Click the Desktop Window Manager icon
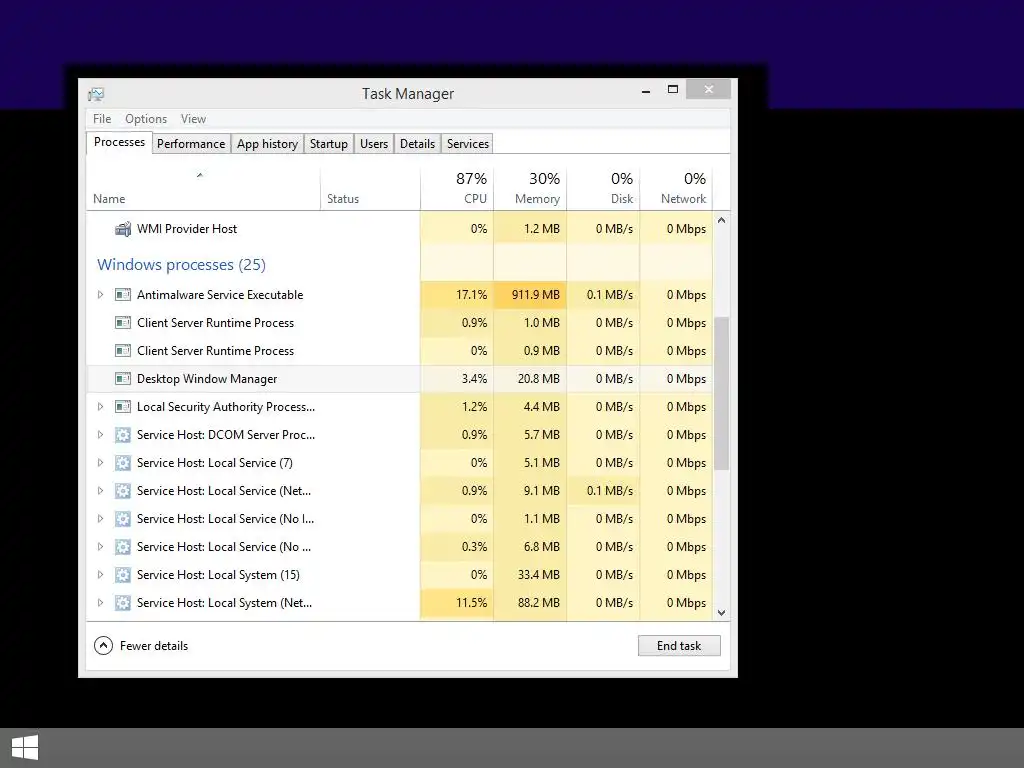The height and width of the screenshot is (768, 1024). (123, 379)
